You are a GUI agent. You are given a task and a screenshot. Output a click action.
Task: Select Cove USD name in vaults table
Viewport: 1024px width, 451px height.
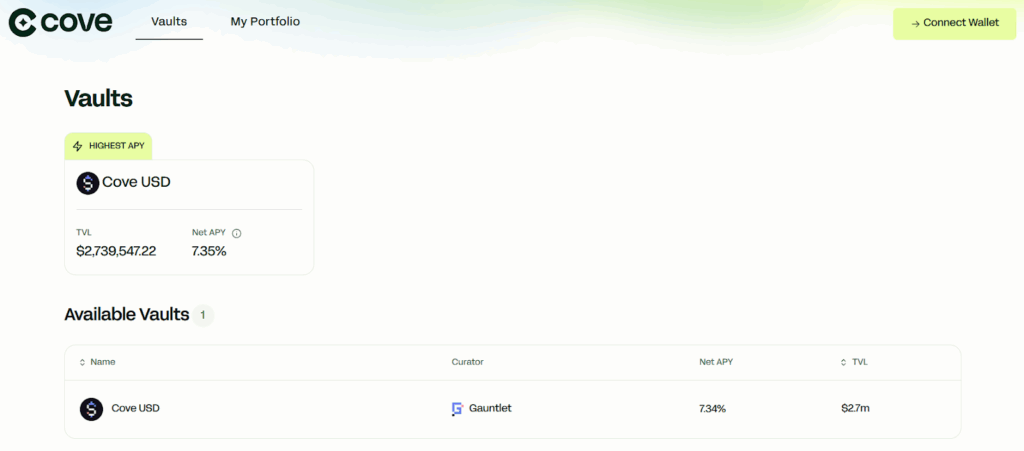click(x=135, y=408)
